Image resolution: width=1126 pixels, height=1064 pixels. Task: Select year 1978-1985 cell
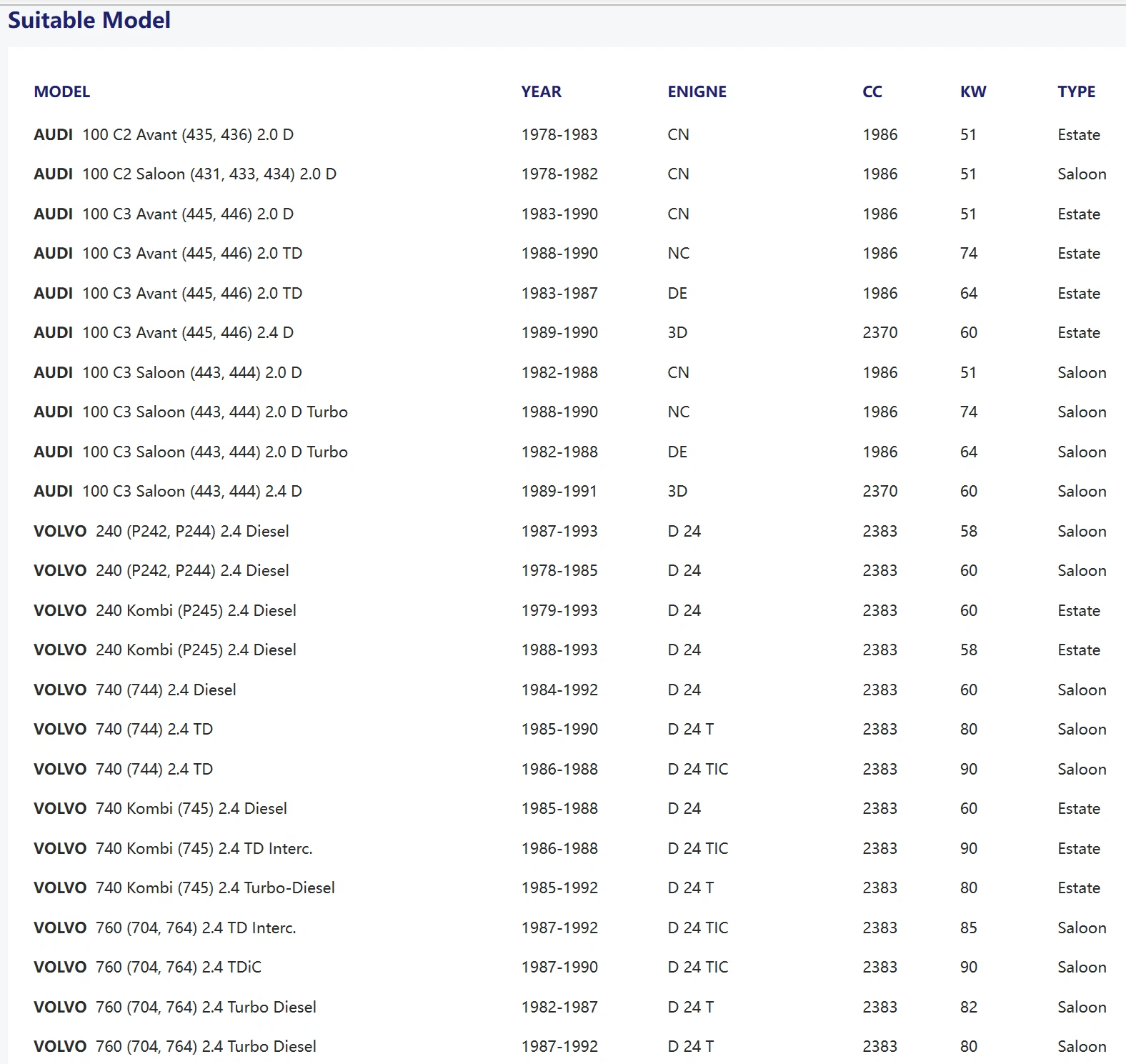[x=559, y=571]
